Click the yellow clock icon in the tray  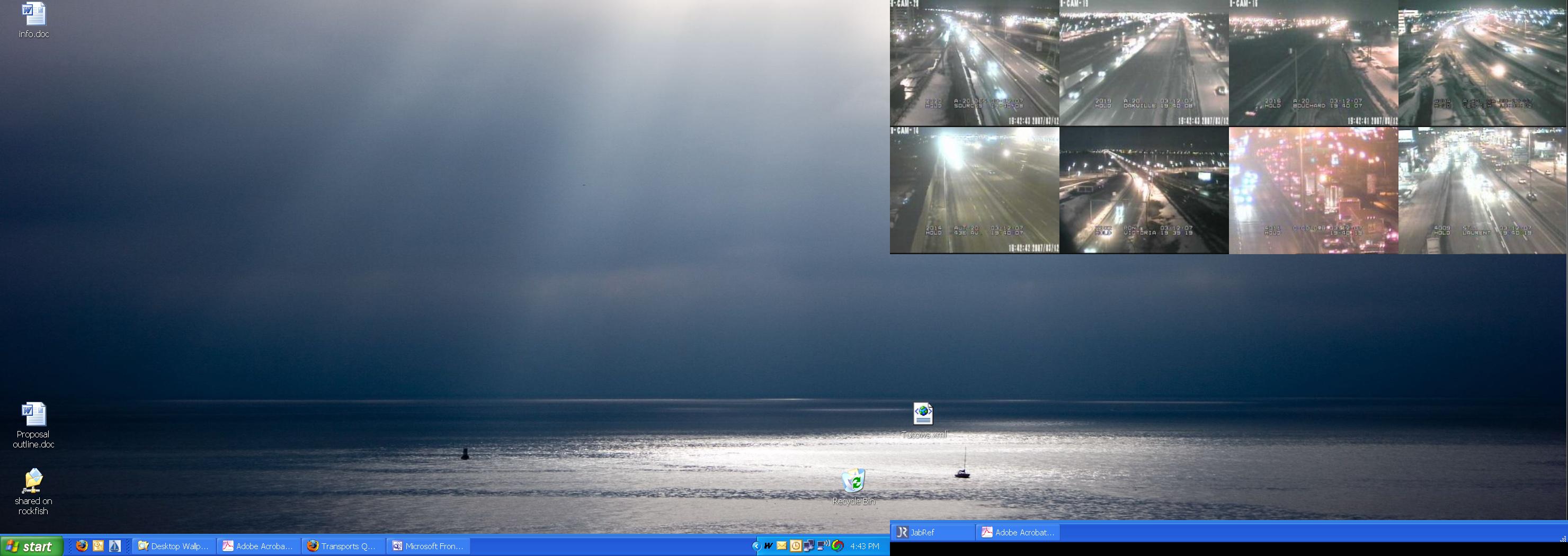pos(796,545)
